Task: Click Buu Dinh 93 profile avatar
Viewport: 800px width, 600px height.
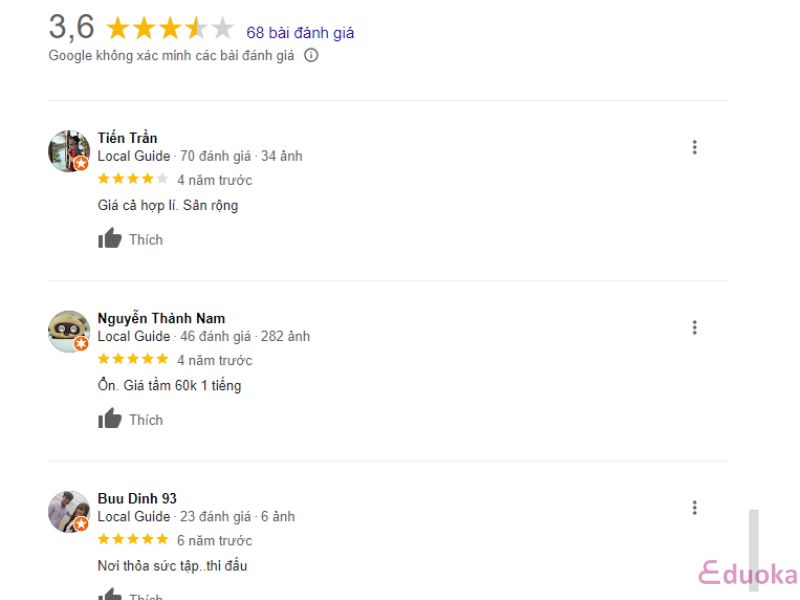Action: tap(69, 511)
